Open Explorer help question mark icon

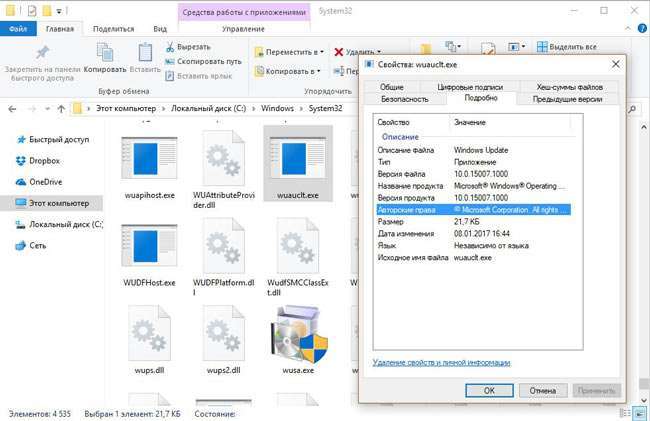(642, 28)
